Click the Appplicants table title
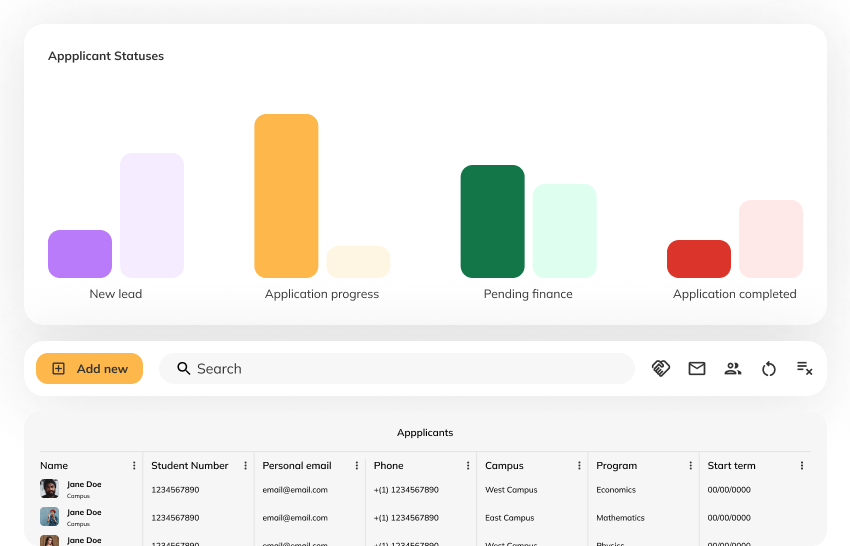Image resolution: width=850 pixels, height=546 pixels. 425,433
